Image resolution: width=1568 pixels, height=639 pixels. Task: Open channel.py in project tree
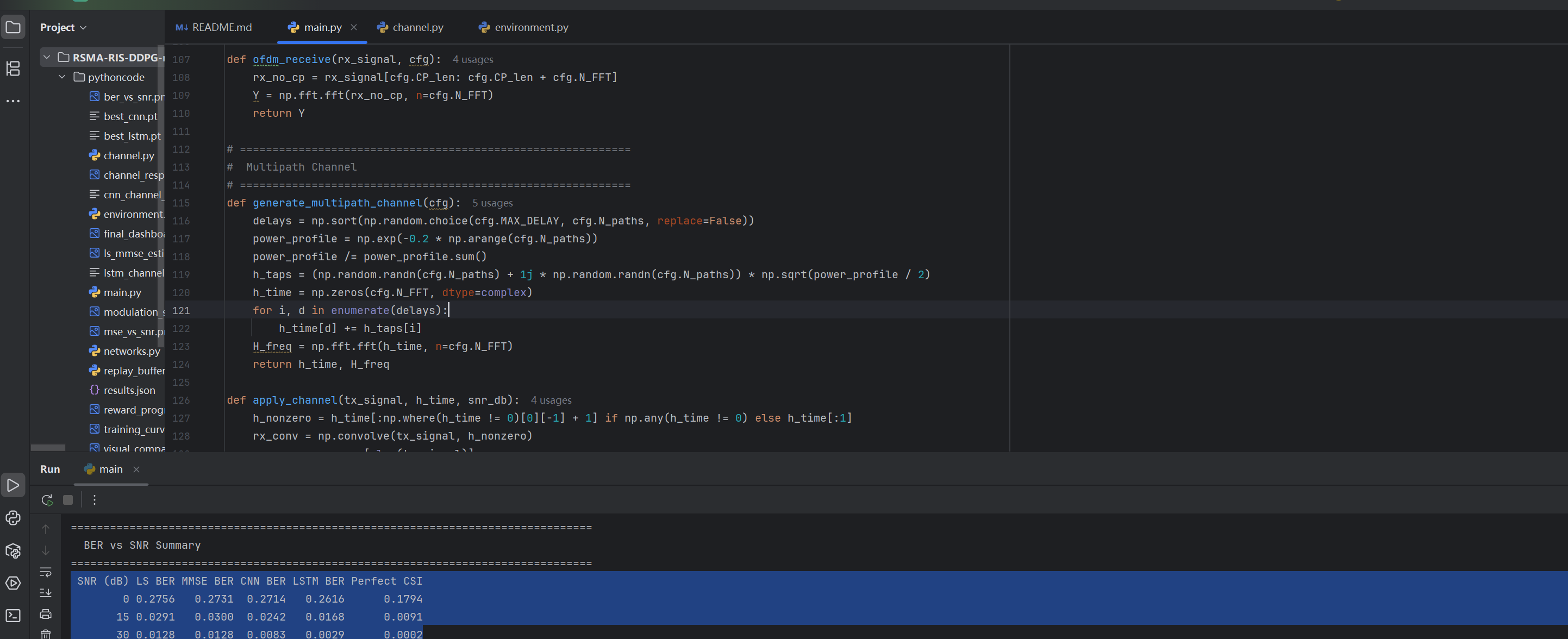click(x=122, y=155)
